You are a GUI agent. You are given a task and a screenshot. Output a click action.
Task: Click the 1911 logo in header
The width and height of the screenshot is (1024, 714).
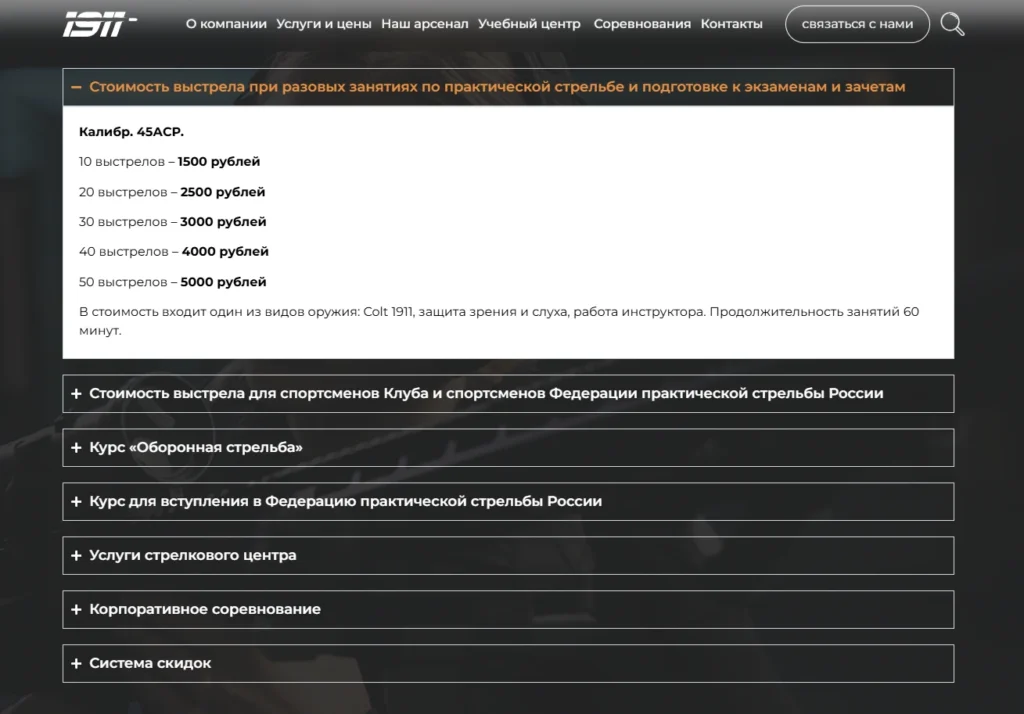(99, 24)
